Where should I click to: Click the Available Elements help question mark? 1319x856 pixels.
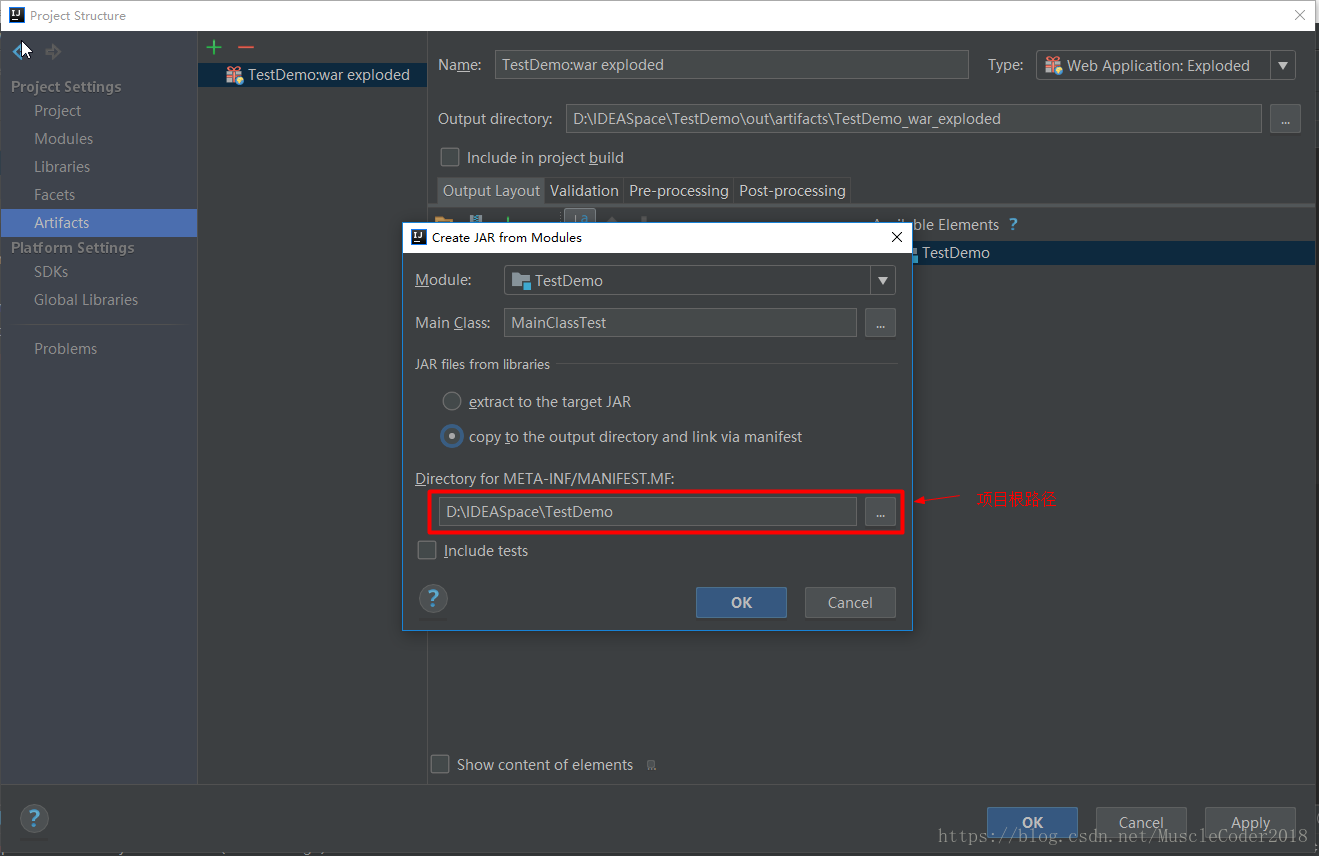tap(1013, 225)
